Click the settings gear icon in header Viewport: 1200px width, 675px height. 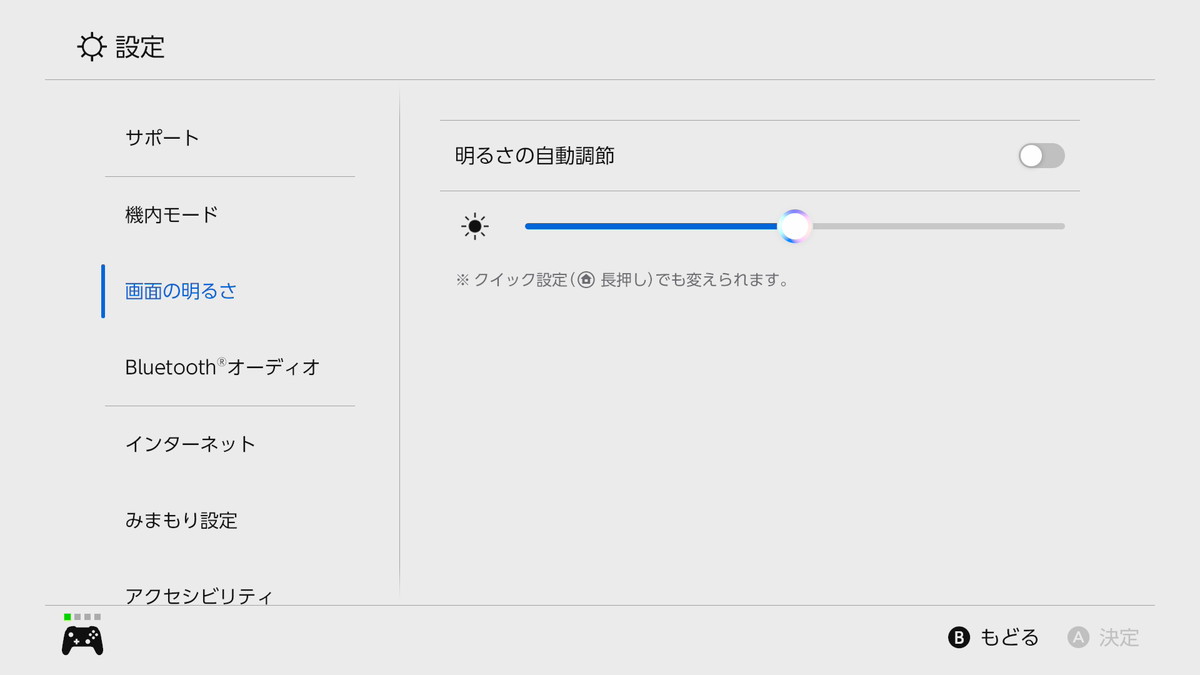[92, 47]
